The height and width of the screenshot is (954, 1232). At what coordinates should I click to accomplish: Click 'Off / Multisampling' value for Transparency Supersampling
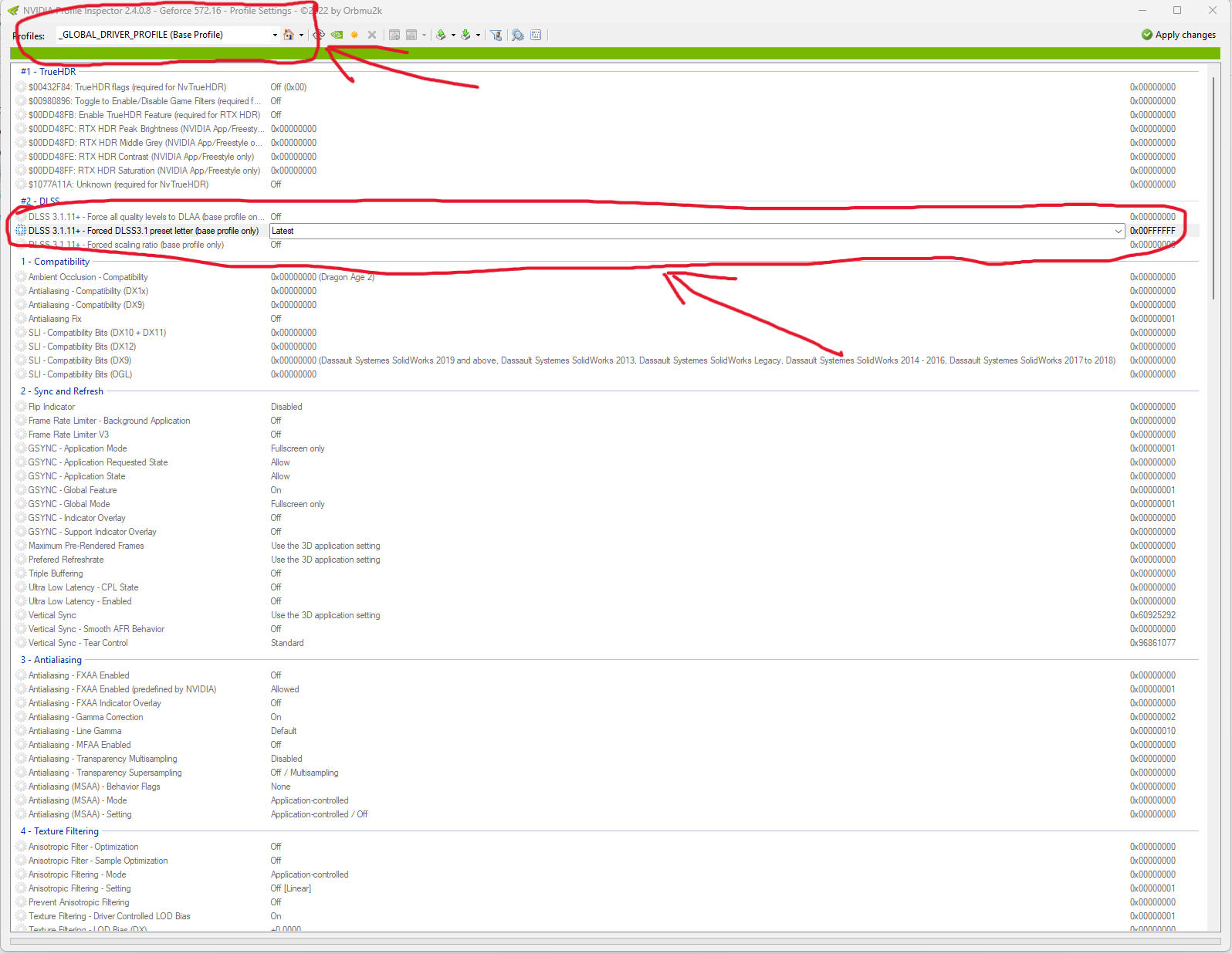(x=305, y=773)
